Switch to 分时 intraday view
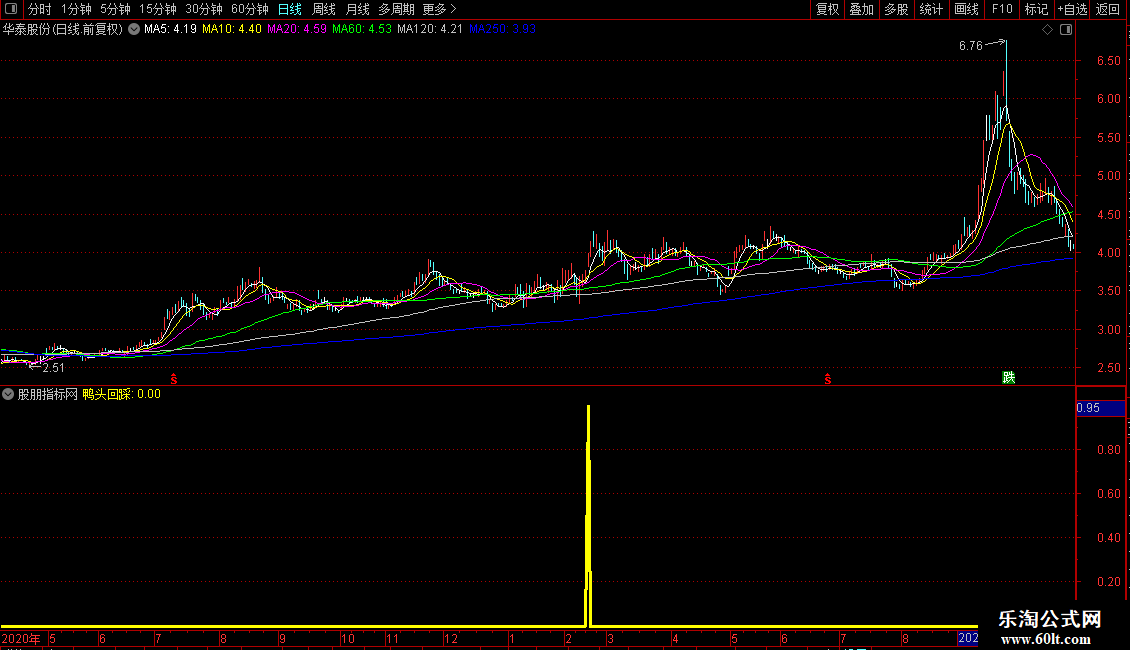Viewport: 1130px width, 650px height. (40, 9)
